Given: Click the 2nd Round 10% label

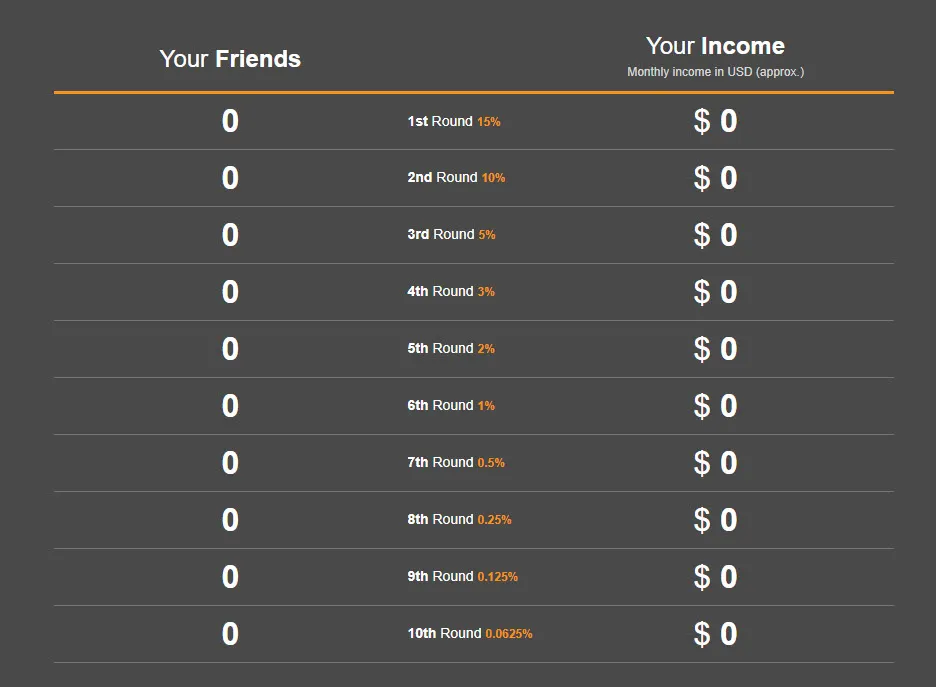Looking at the screenshot, I should coord(456,177).
